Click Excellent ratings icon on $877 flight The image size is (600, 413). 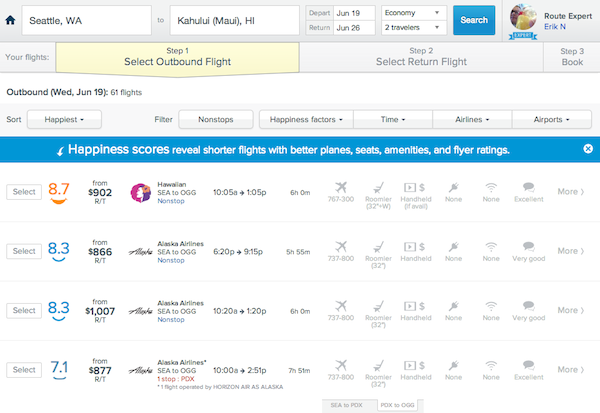click(x=528, y=365)
